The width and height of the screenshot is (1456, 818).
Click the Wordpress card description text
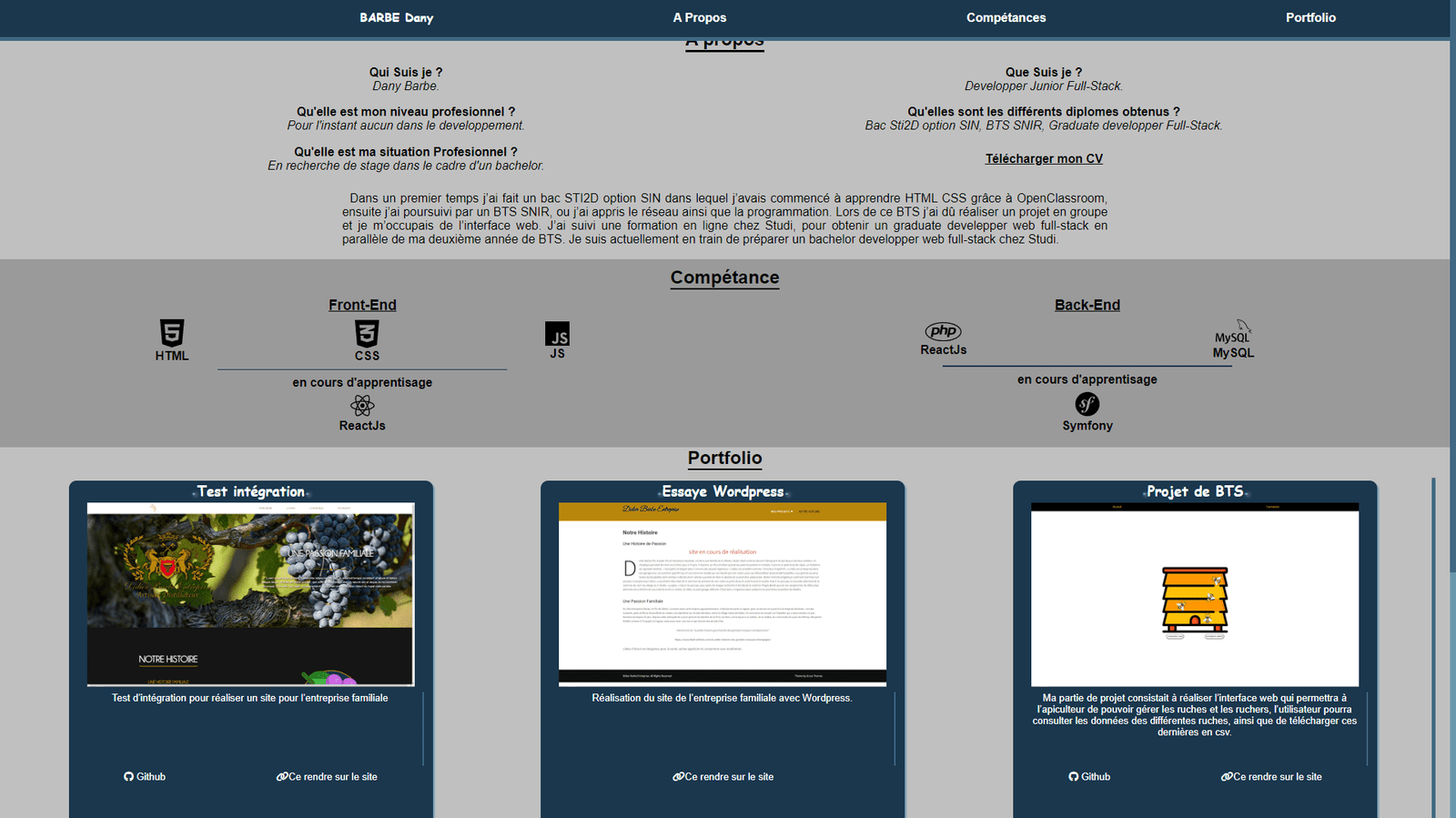[723, 698]
